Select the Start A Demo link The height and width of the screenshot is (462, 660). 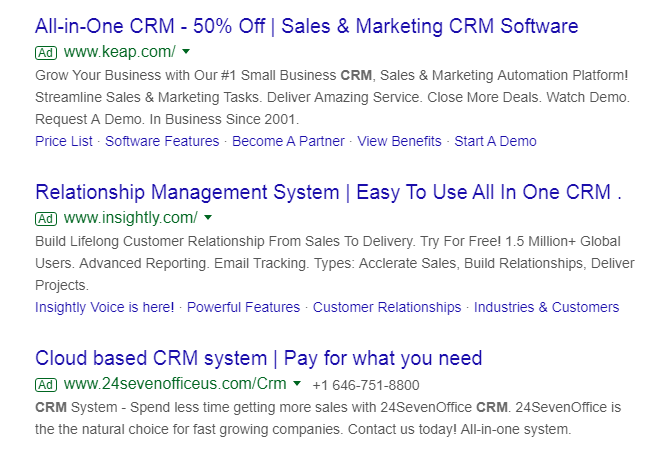point(495,141)
